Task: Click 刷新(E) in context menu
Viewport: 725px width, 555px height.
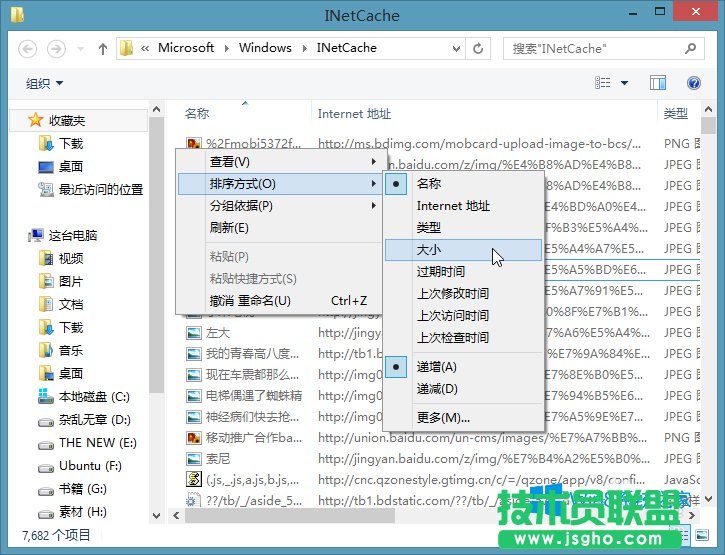Action: point(281,228)
